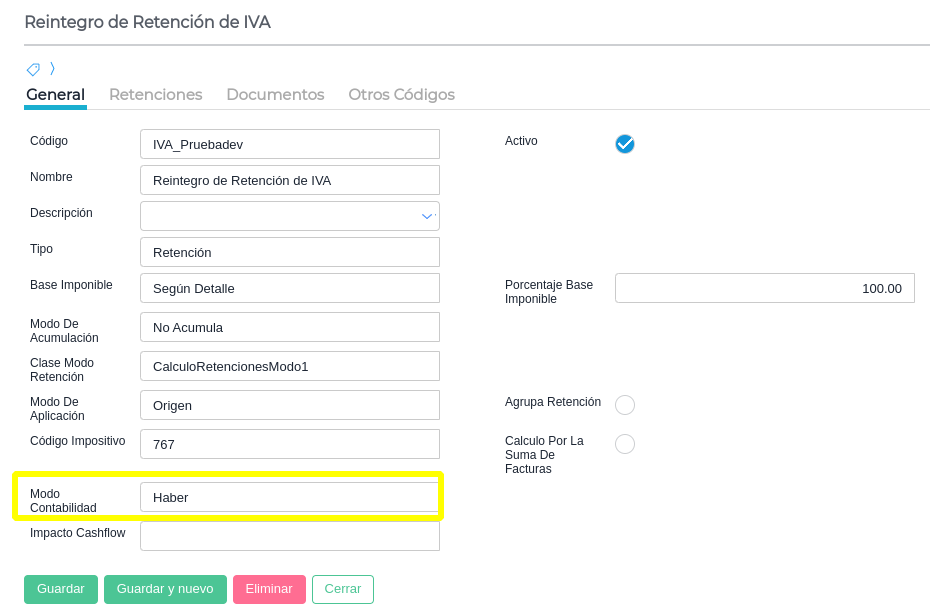Expand the Descripción dropdown arrow
The image size is (930, 616).
pyautogui.click(x=427, y=216)
